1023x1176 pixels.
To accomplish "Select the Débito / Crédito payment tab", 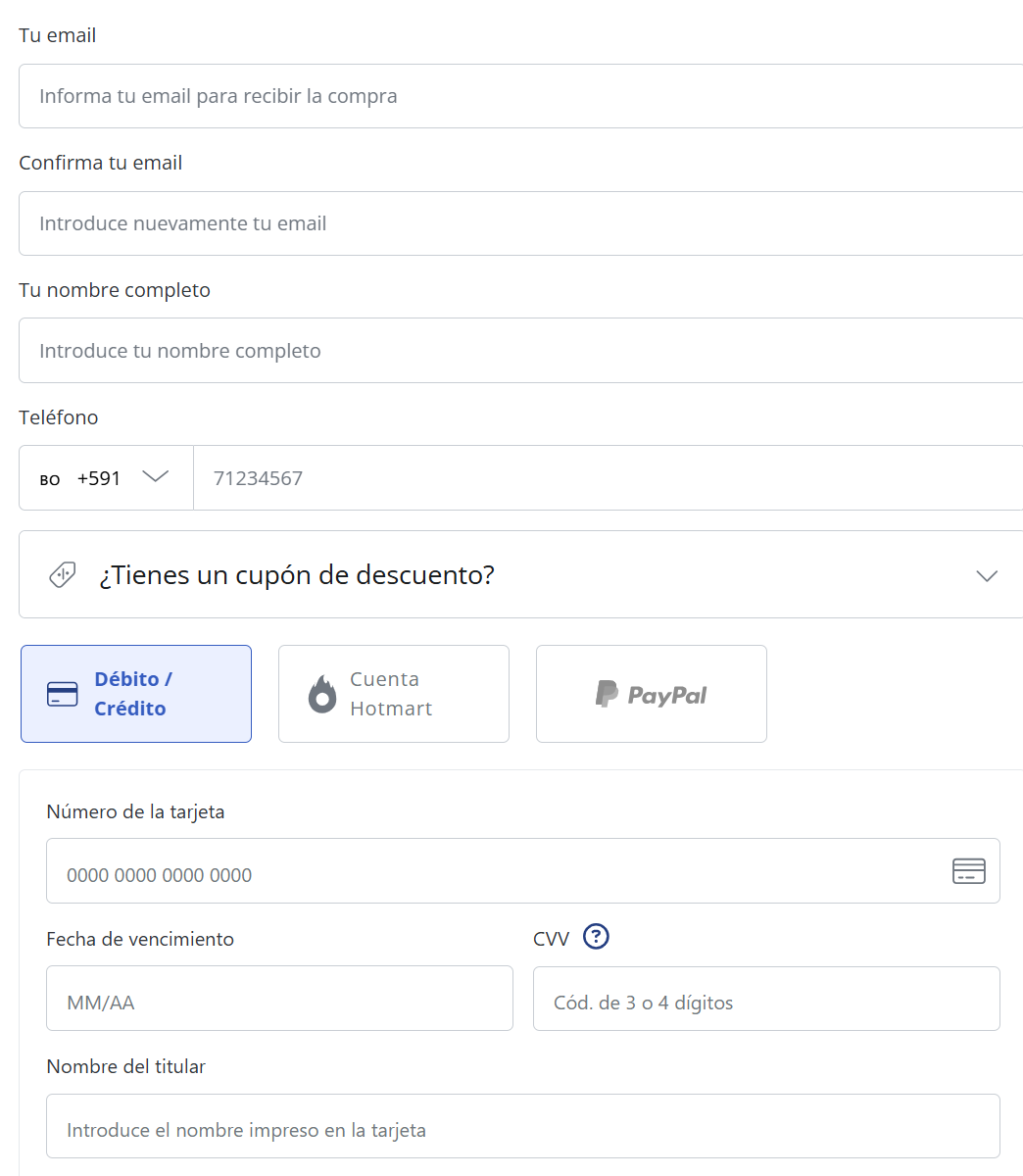I will 136,694.
